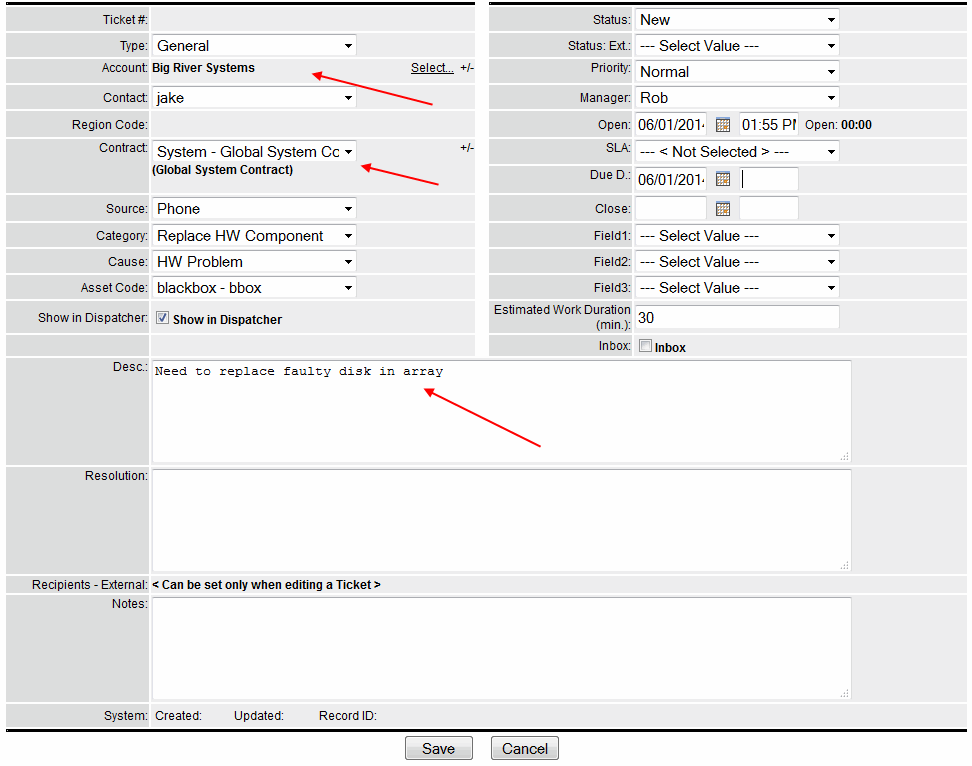This screenshot has height=766, width=972.
Task: Open the SLA dropdown
Action: point(736,152)
